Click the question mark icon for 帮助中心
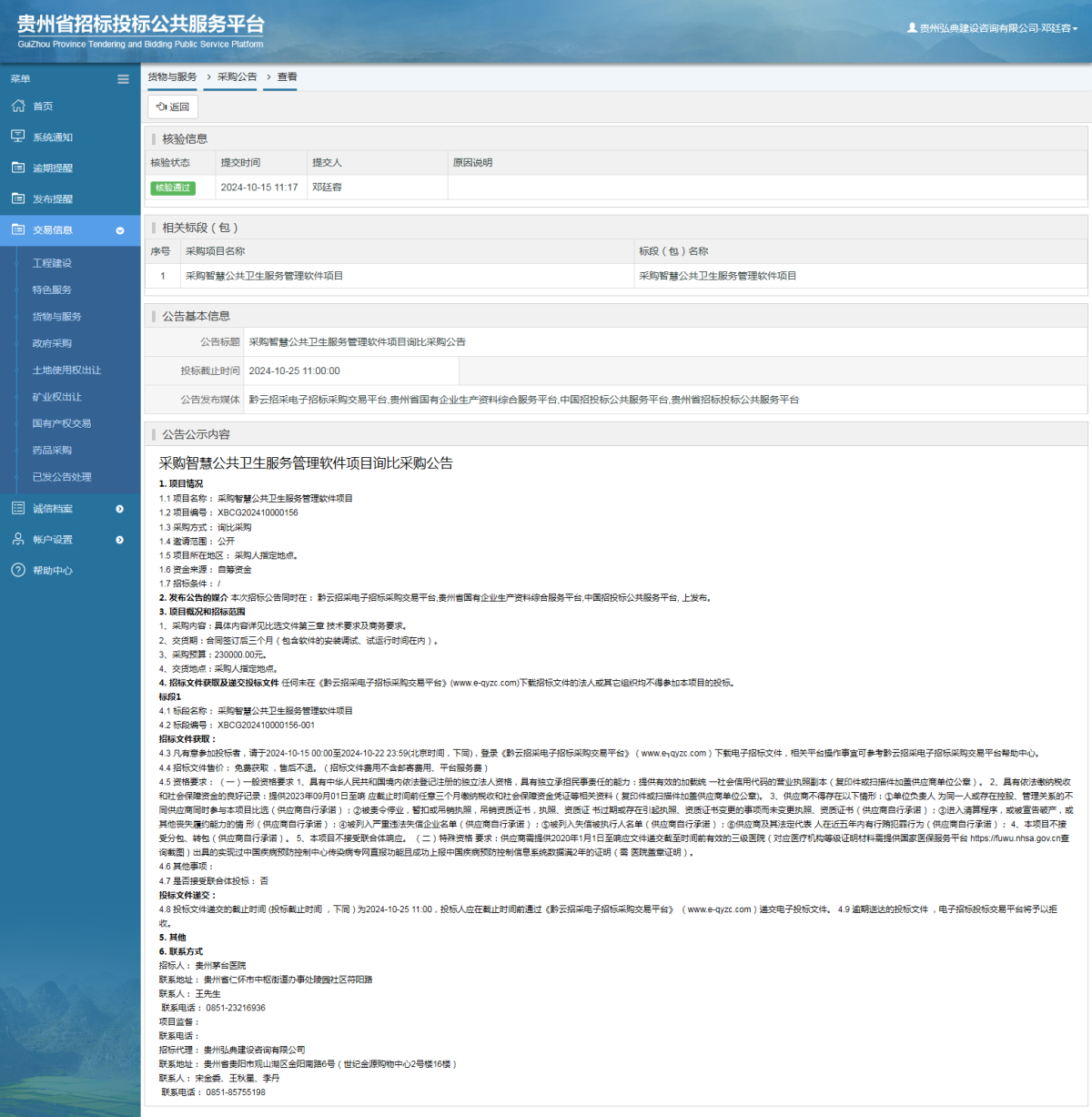Screen dimensions: 1092x1117 pos(18,570)
